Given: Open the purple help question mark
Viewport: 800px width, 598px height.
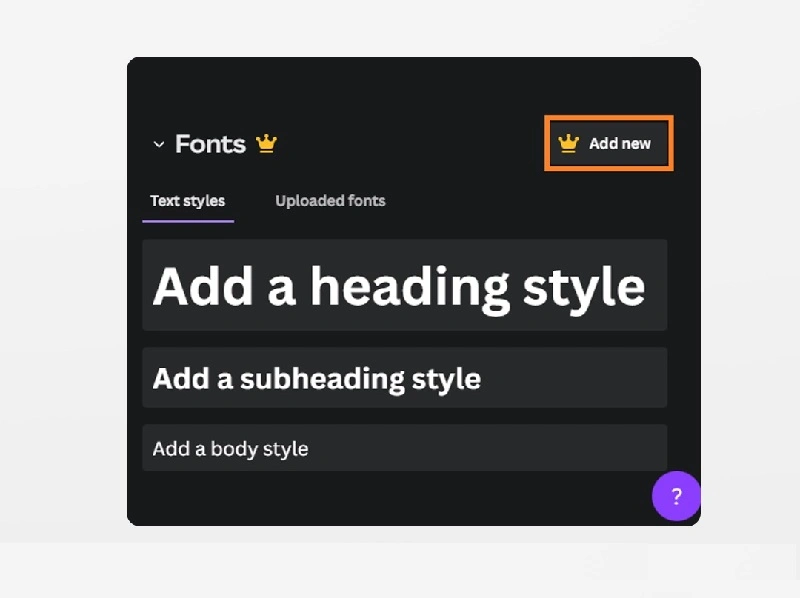Looking at the screenshot, I should (676, 496).
